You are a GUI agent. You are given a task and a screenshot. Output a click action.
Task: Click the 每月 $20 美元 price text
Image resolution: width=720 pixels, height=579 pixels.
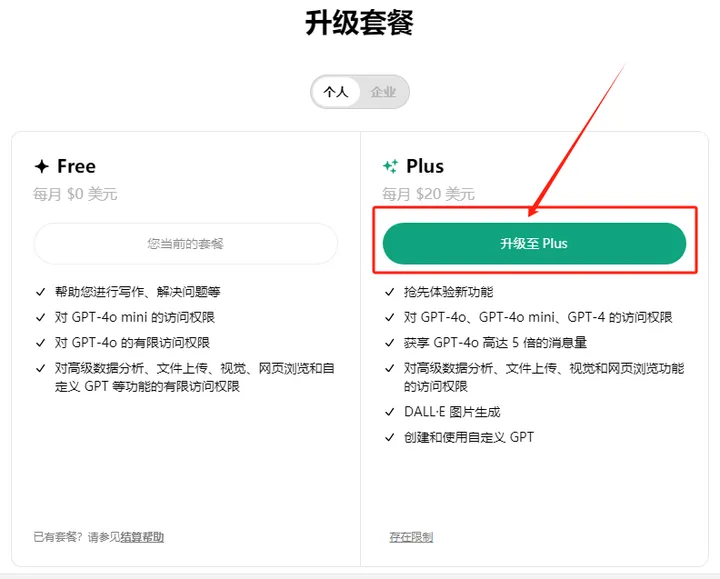click(428, 194)
